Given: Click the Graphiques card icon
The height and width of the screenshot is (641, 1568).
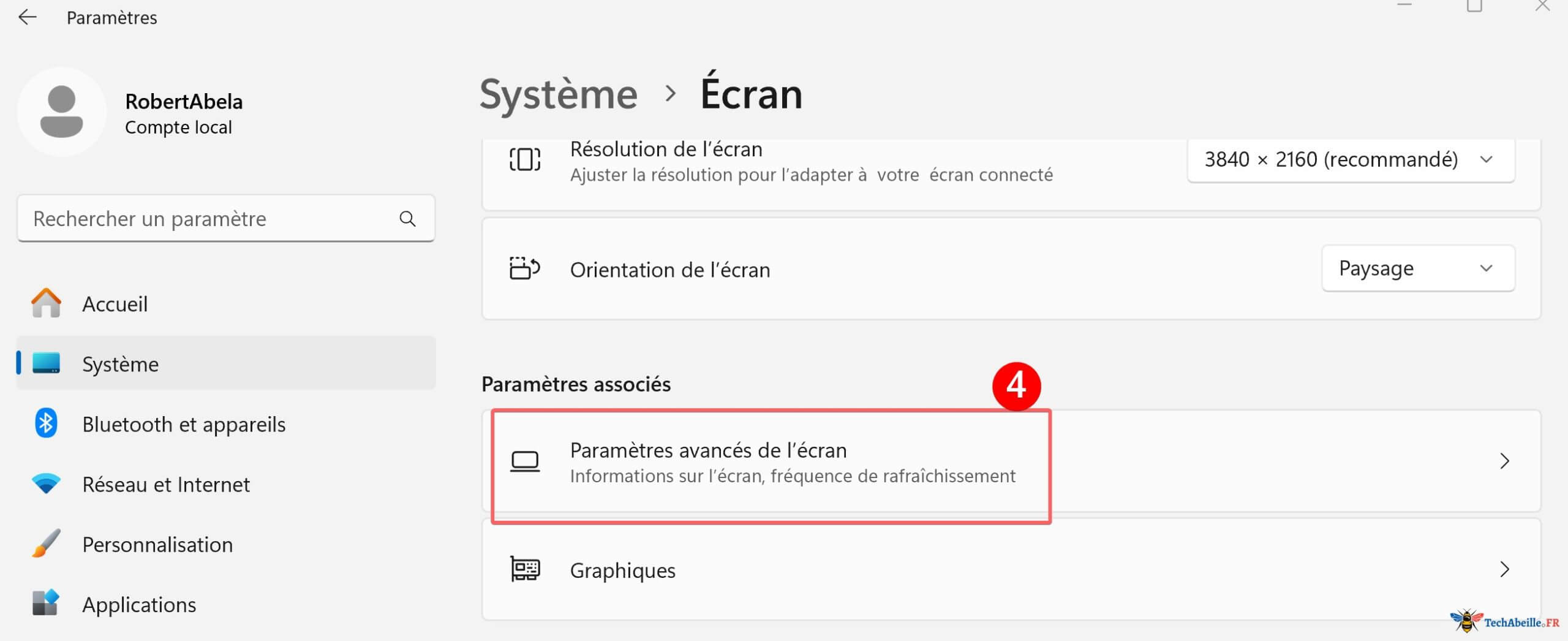Looking at the screenshot, I should click(x=525, y=569).
